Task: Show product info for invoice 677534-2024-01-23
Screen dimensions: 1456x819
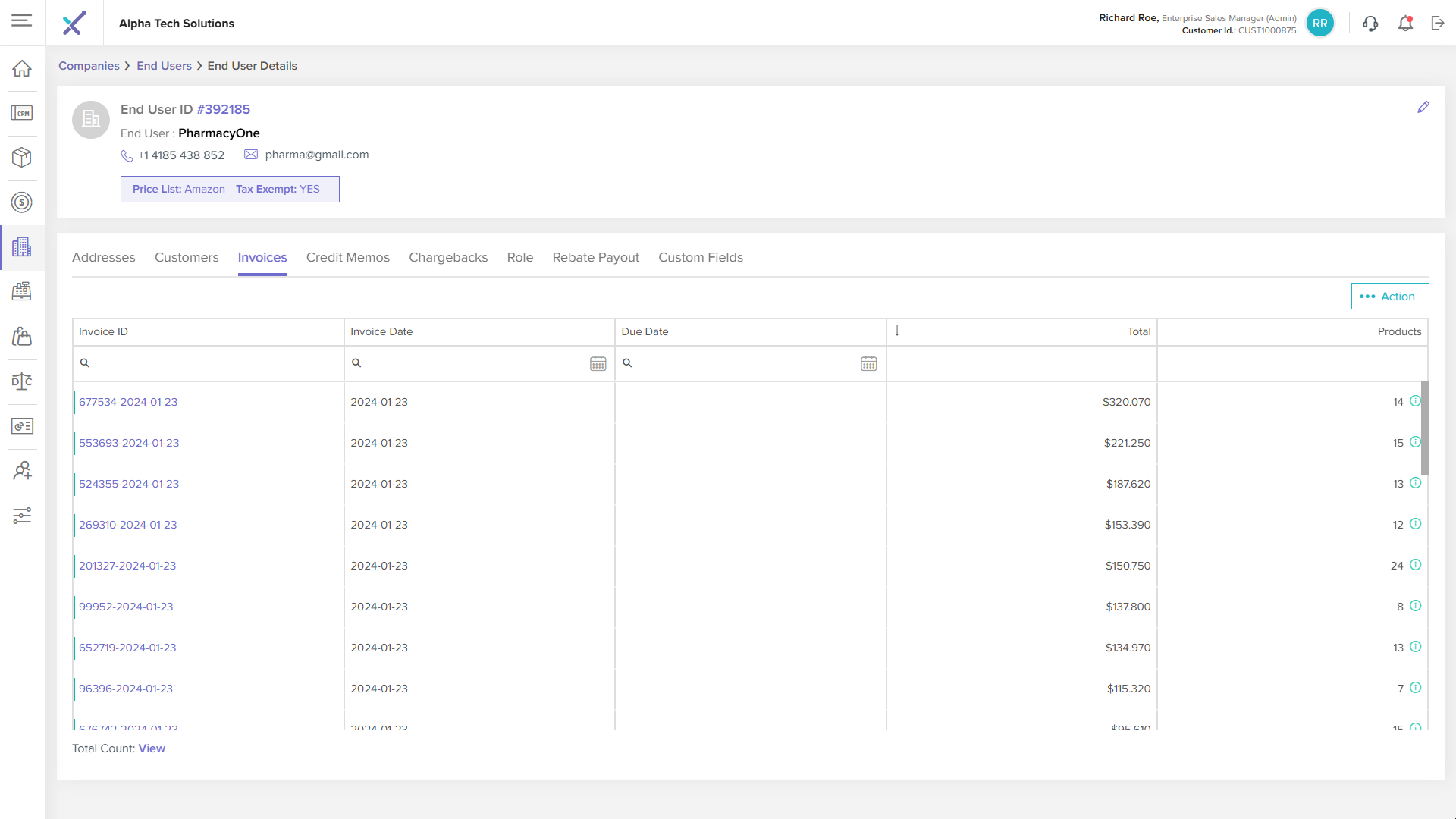Action: pos(1415,401)
